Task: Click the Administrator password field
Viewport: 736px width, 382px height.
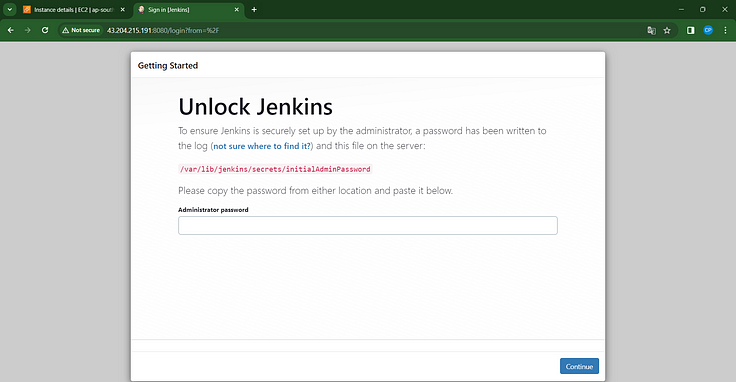Action: click(x=368, y=225)
